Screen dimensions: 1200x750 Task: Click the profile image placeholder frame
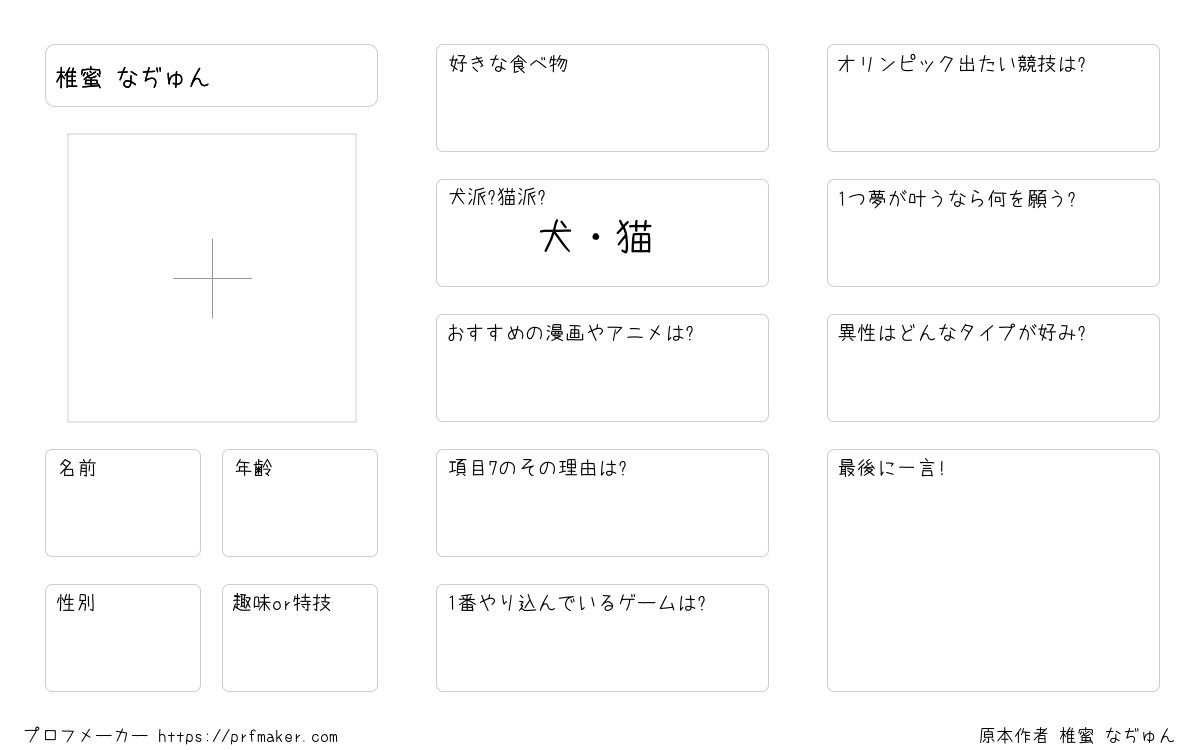point(212,278)
